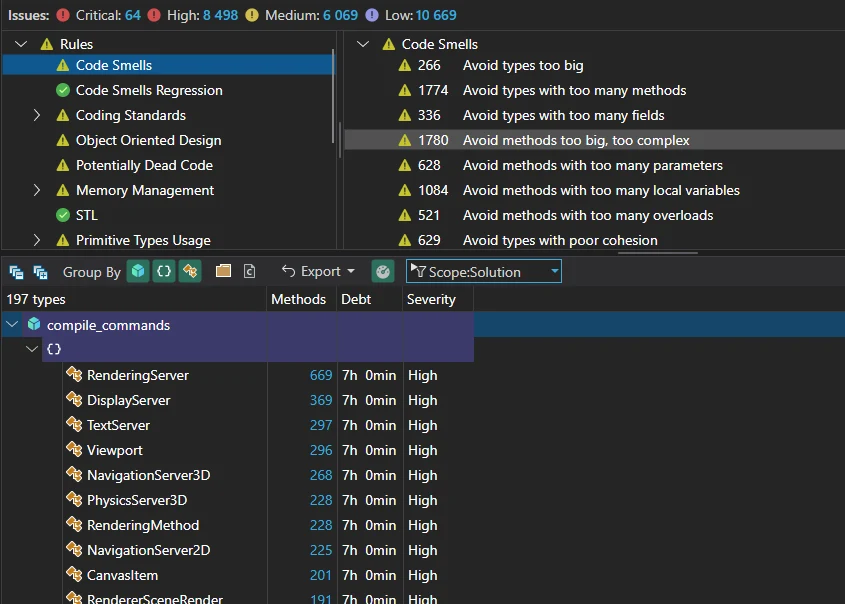
Task: Click the compile_commands cube icon
Action: pyautogui.click(x=34, y=324)
